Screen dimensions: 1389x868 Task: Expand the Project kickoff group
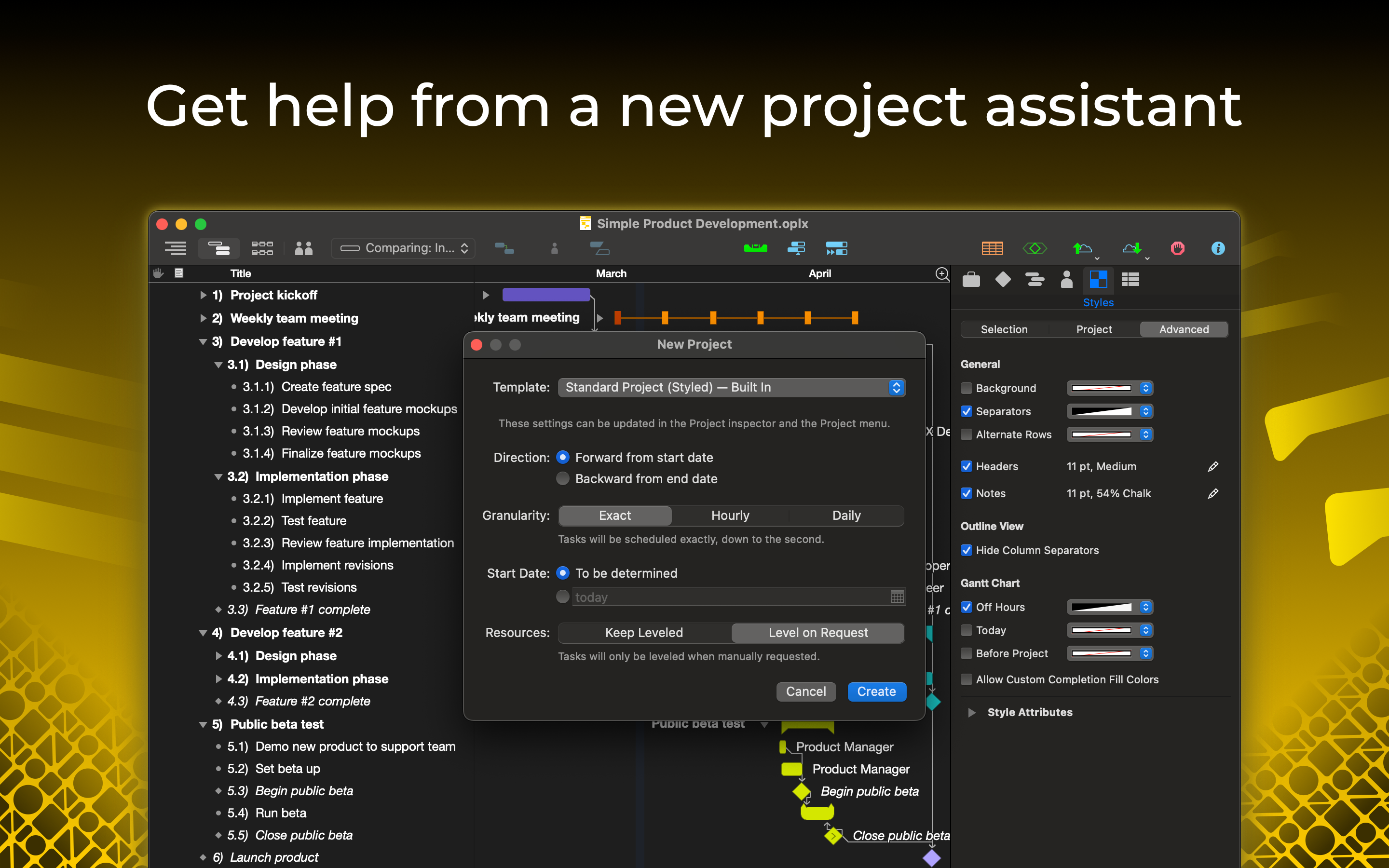[203, 295]
